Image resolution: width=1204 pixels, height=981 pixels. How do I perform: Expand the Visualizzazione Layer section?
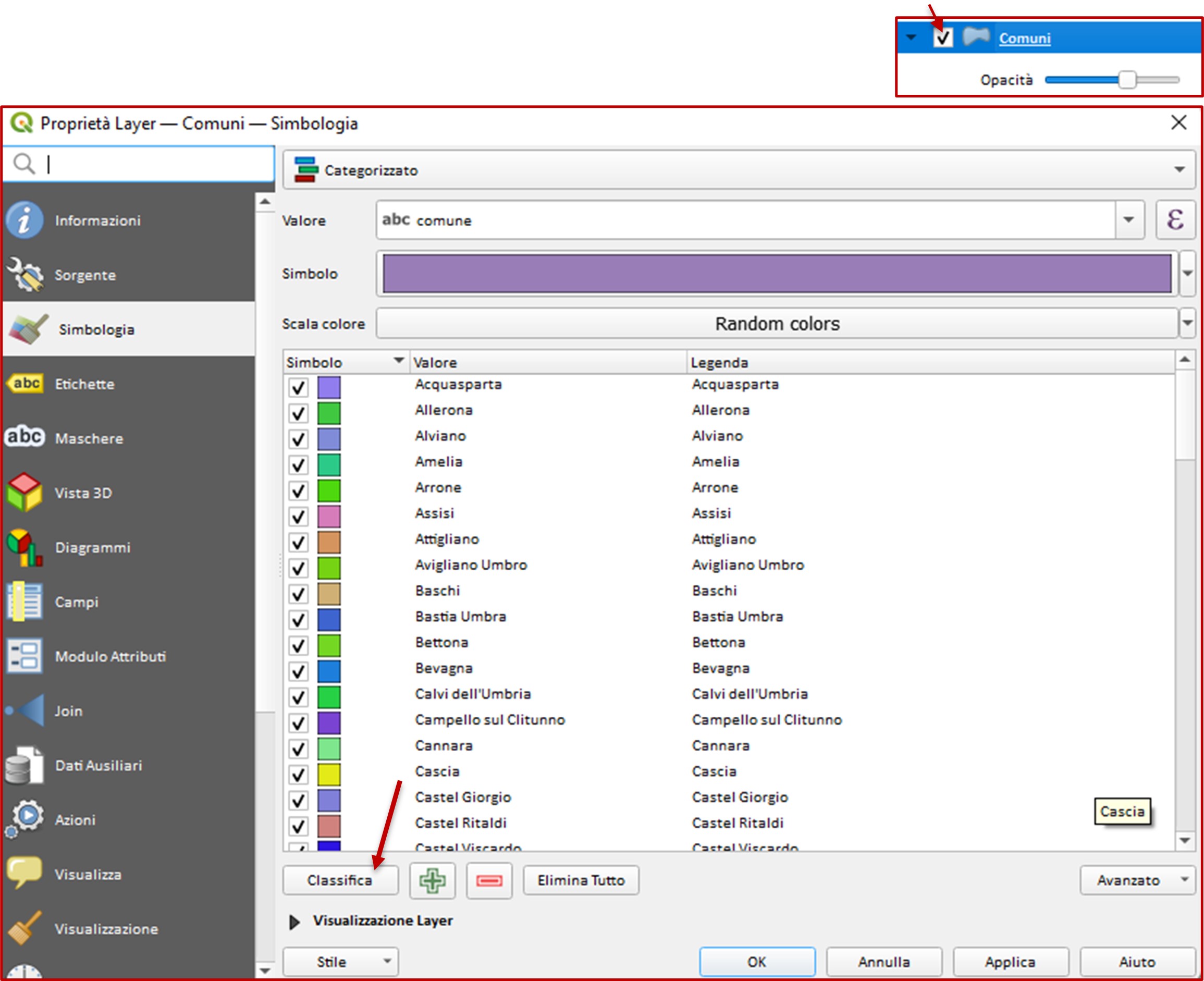pyautogui.click(x=294, y=922)
